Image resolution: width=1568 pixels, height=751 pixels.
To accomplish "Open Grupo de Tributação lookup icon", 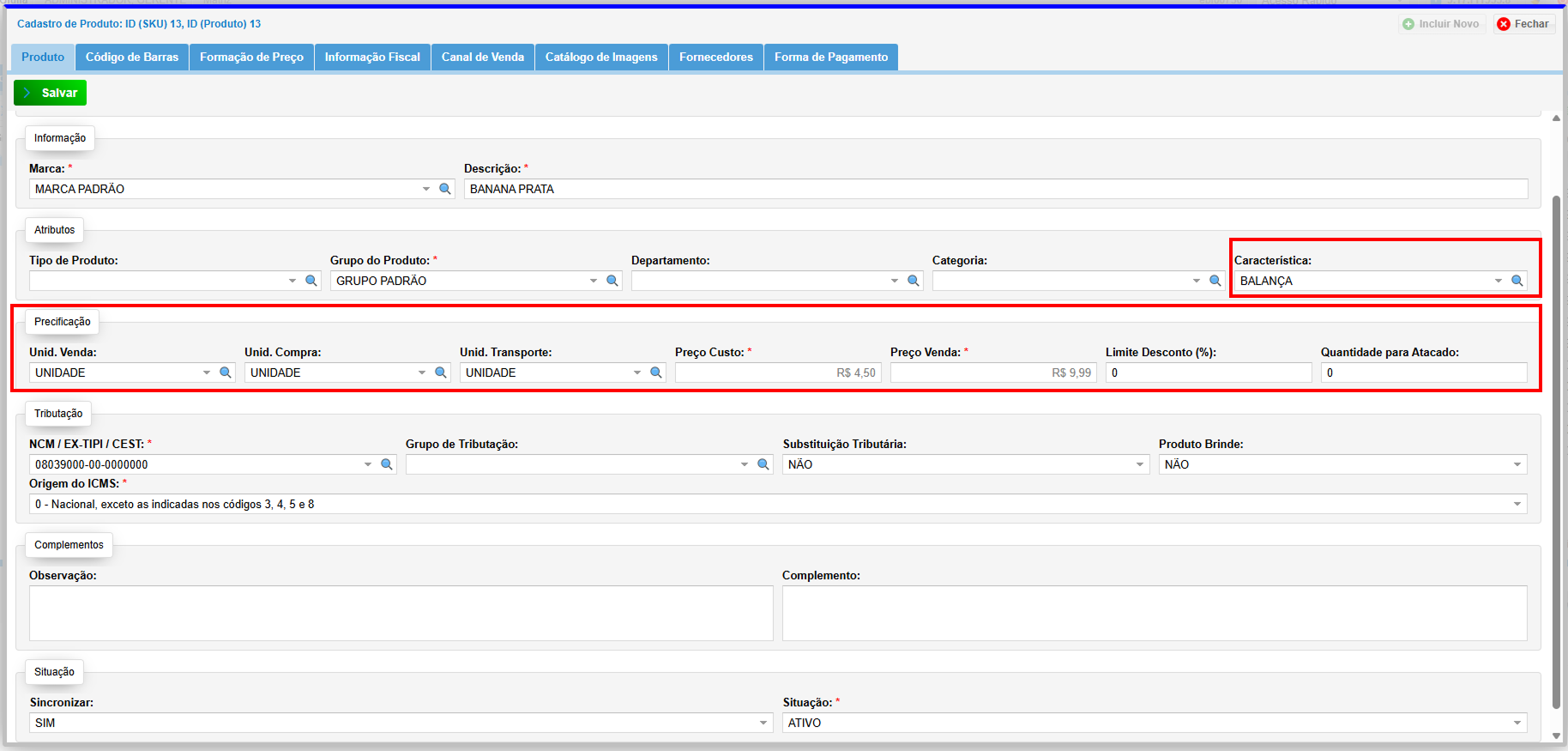I will [763, 464].
